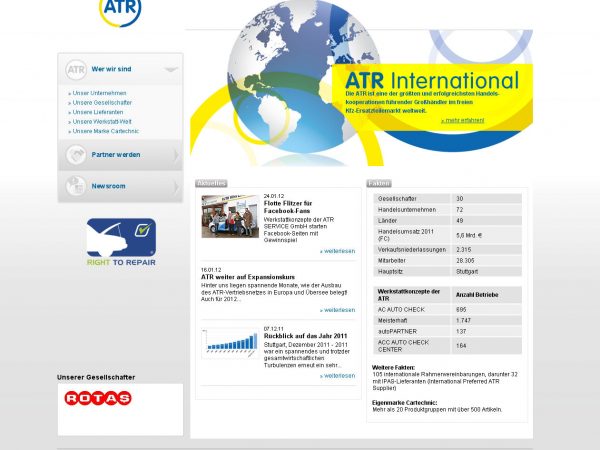The image size is (600, 450).
Task: Click the Meisterhaft row
Action: [x=447, y=321]
